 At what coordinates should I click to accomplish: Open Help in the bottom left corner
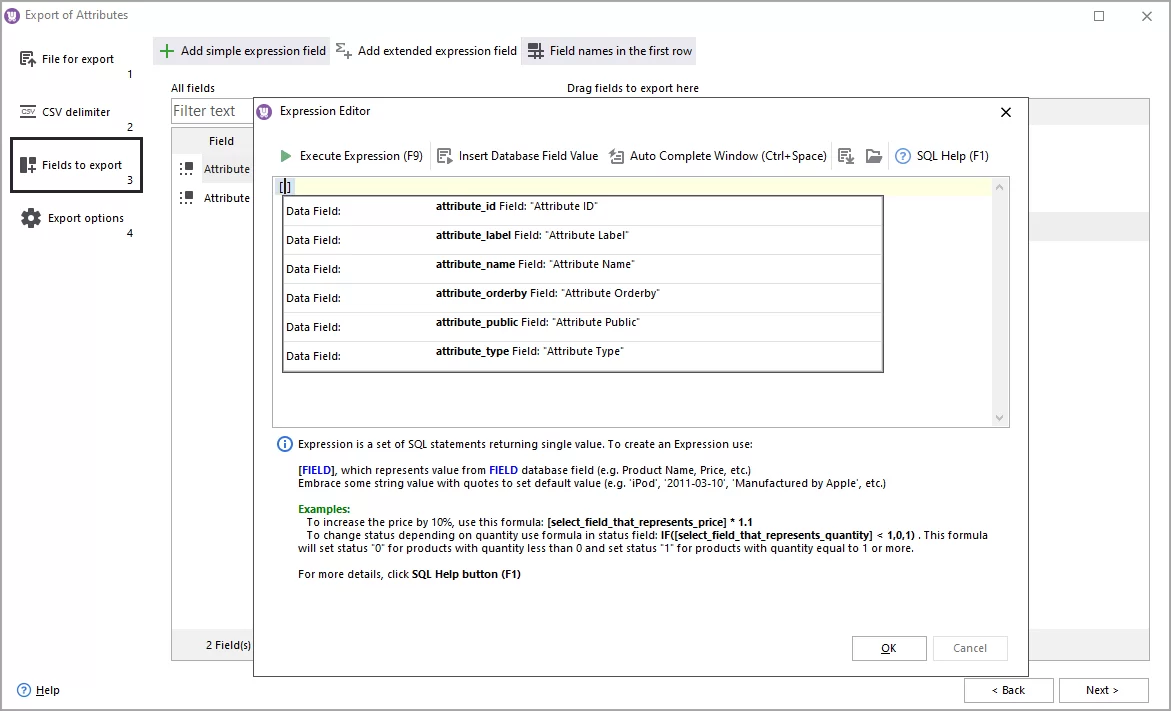point(39,690)
